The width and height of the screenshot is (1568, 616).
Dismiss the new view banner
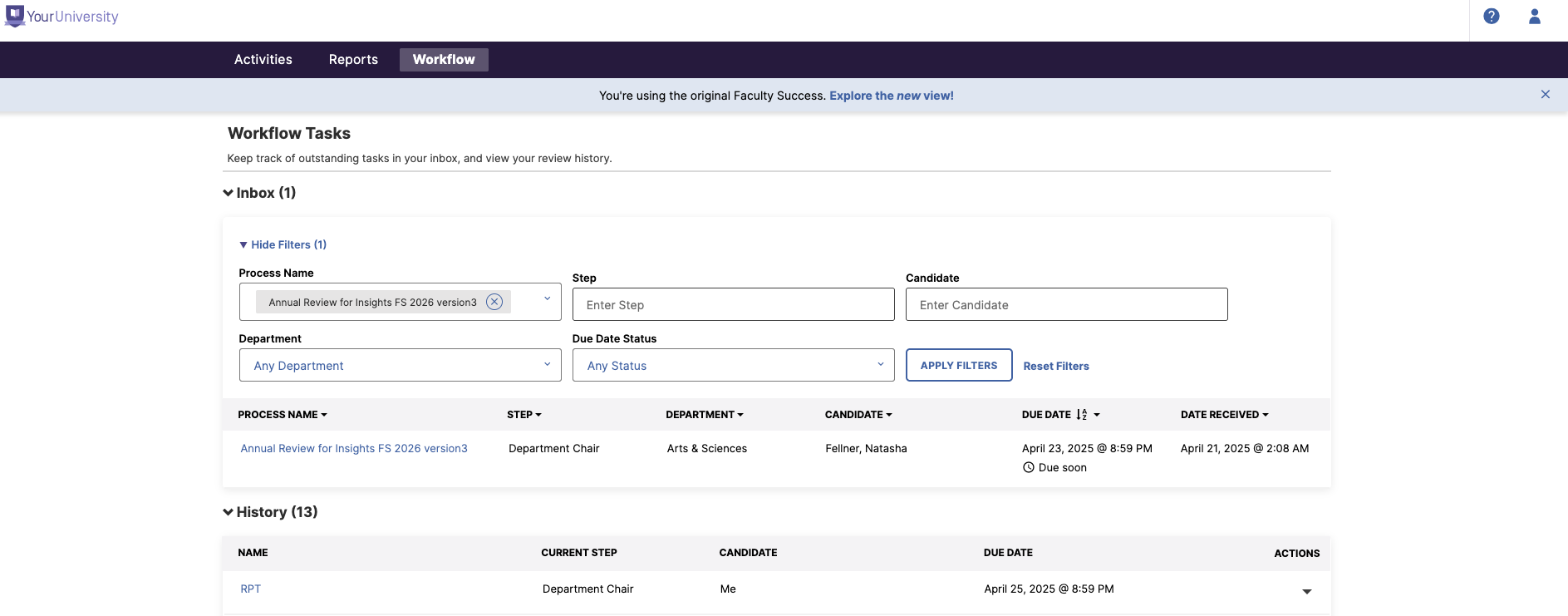(1546, 95)
